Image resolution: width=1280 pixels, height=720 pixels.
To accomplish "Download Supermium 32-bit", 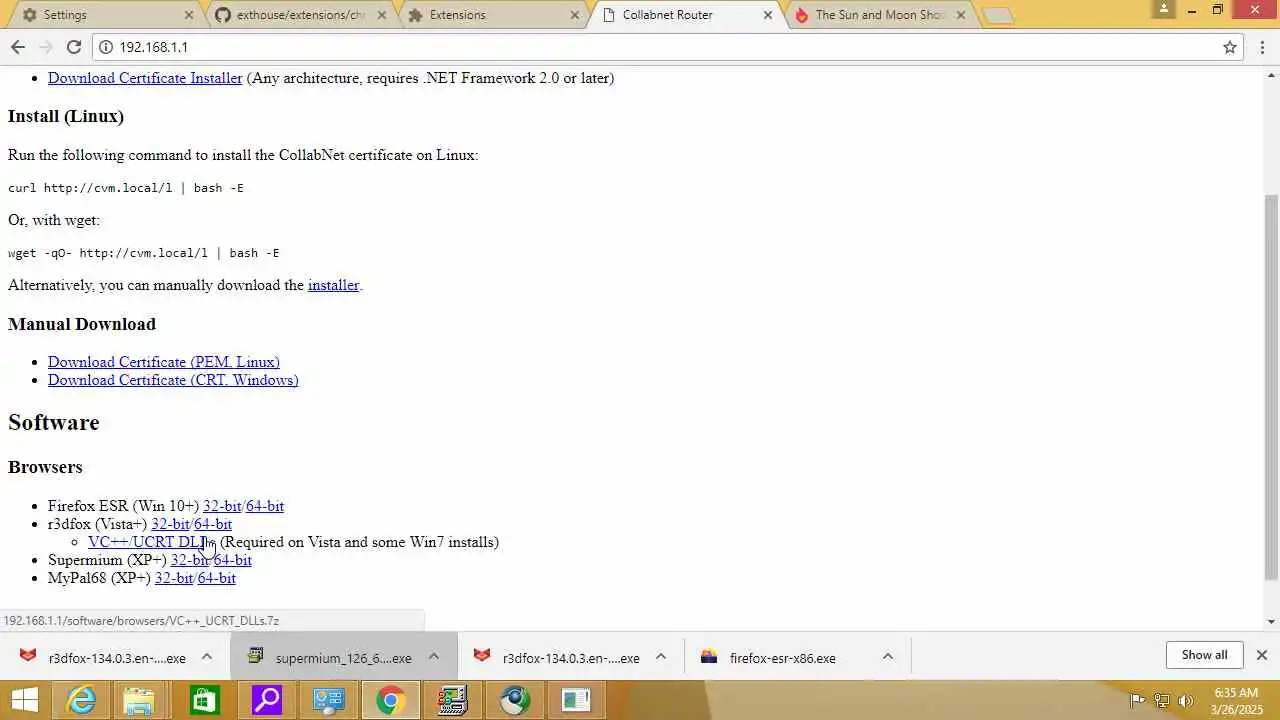I will click(x=189, y=560).
